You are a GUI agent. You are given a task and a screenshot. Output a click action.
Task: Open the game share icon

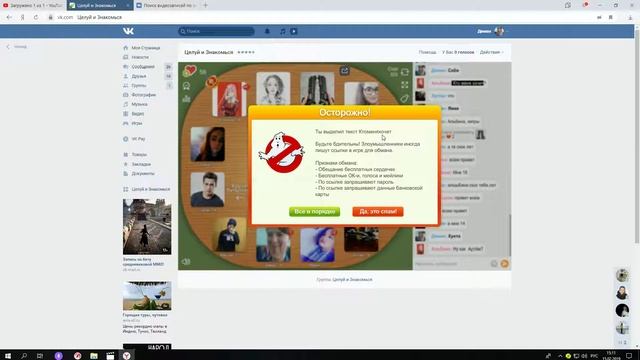tap(344, 71)
